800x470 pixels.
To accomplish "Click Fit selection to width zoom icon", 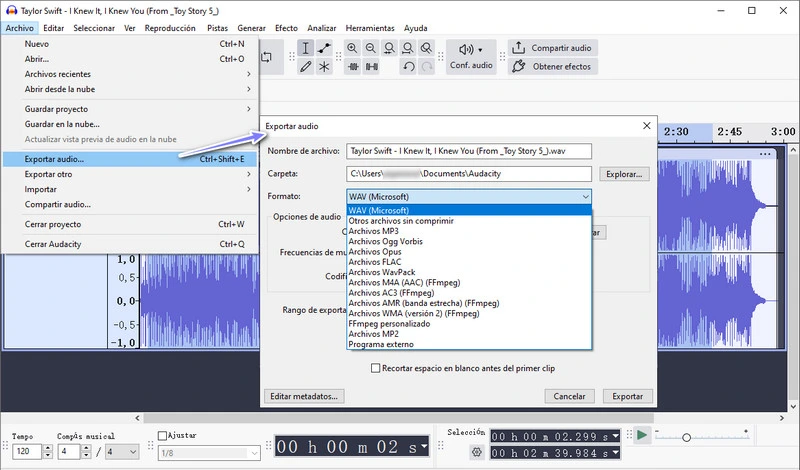I will tap(389, 48).
